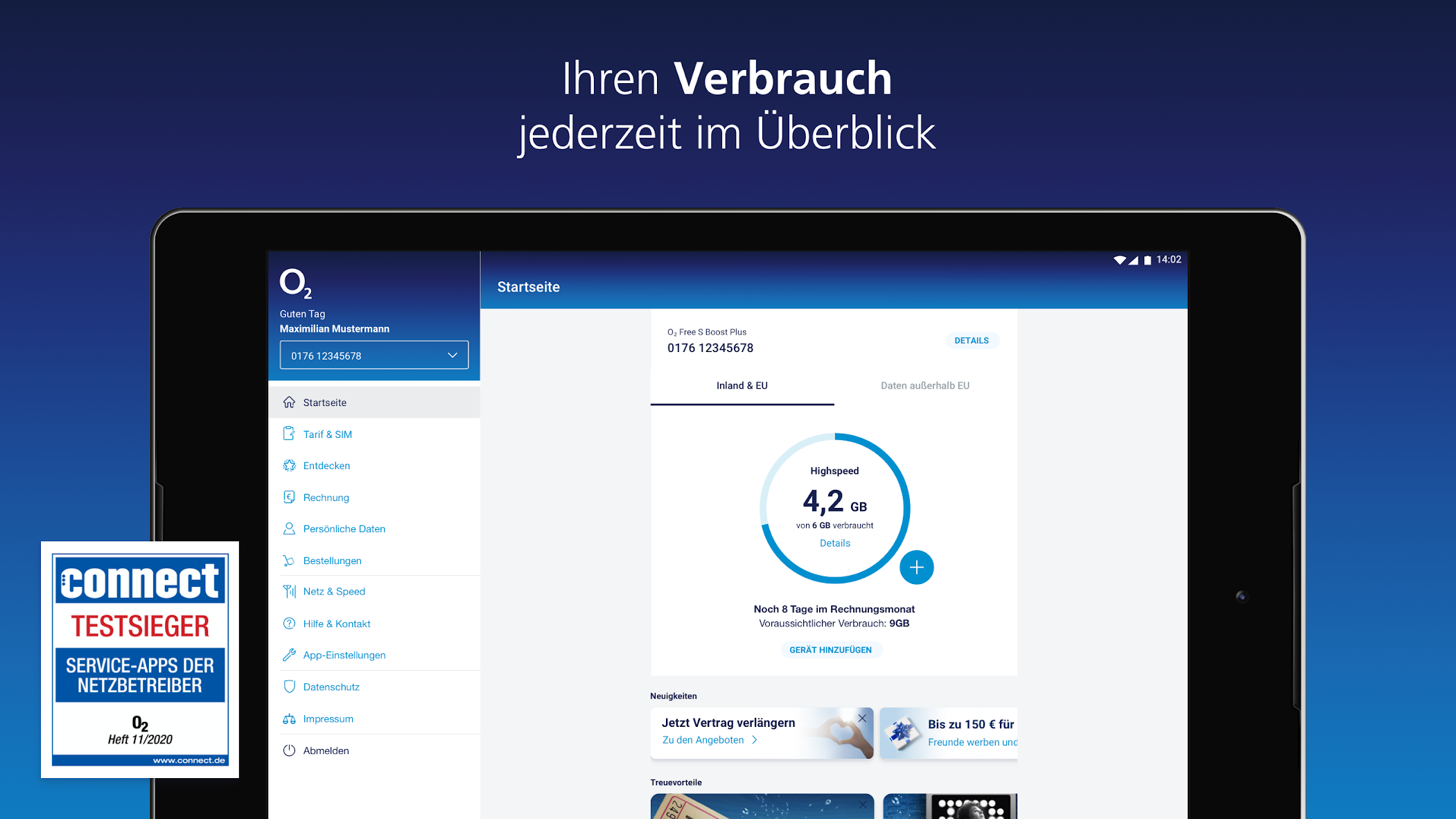1456x819 pixels.
Task: Click the Startseite home icon in sidebar
Action: pyautogui.click(x=289, y=403)
